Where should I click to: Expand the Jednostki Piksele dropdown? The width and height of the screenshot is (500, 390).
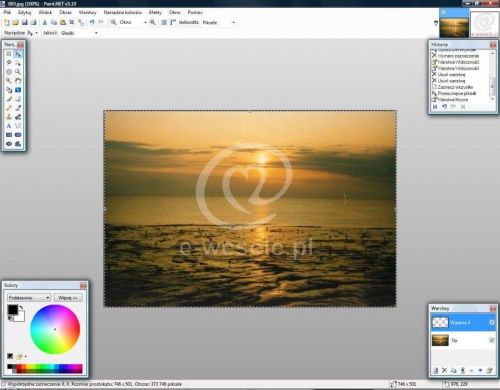(x=219, y=22)
